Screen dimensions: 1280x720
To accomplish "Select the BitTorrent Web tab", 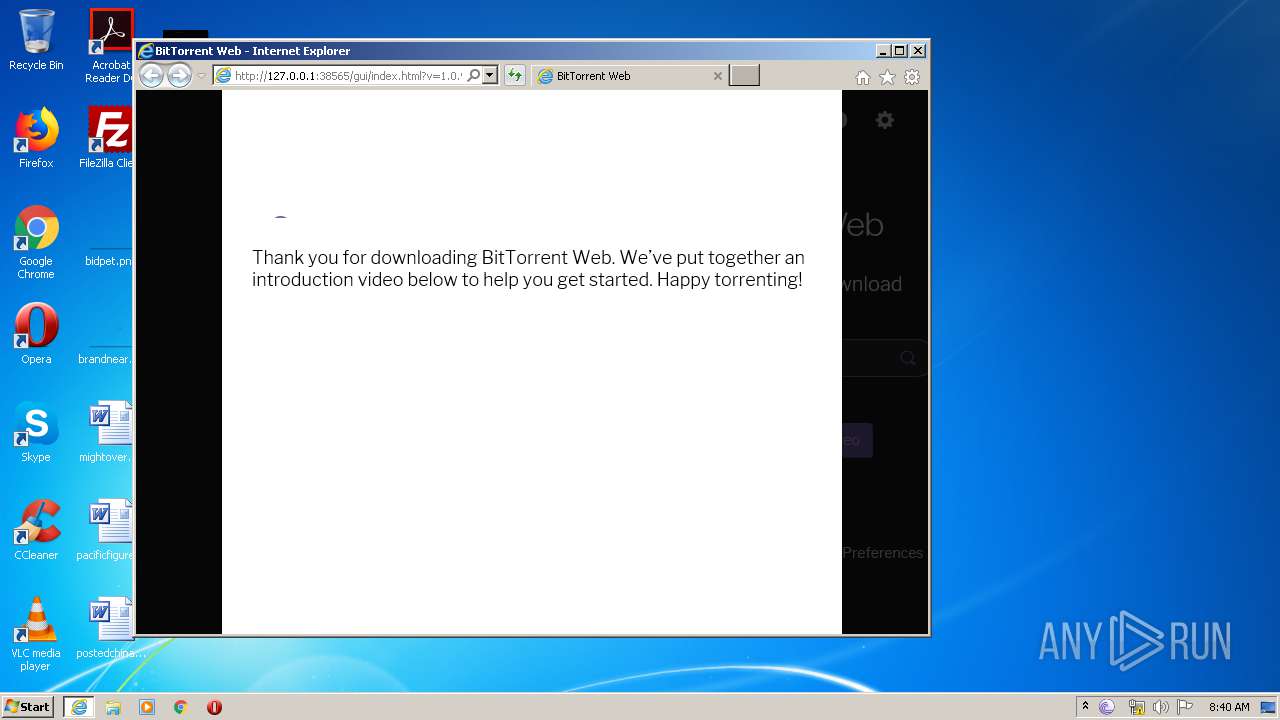I will pos(630,76).
